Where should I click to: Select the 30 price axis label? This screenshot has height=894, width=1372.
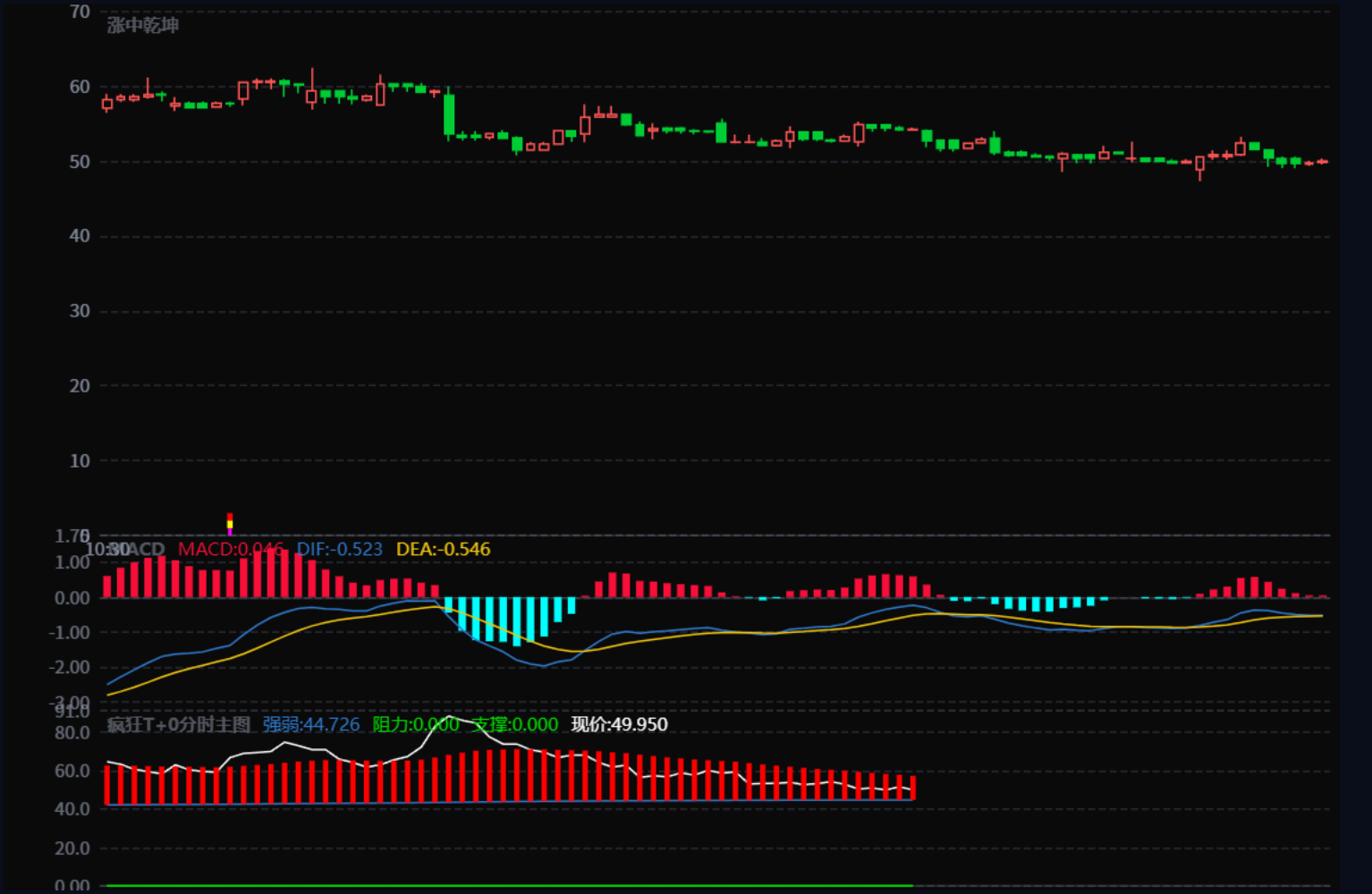pos(80,311)
